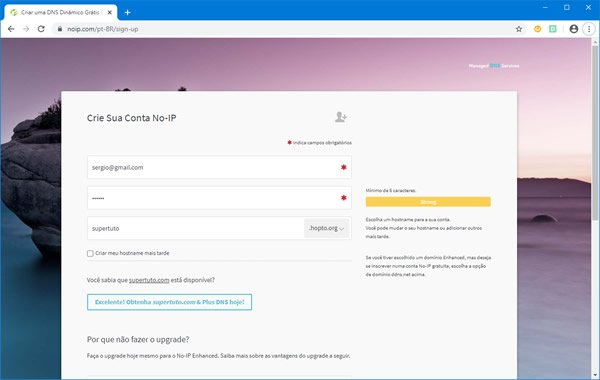
Task: Click the 'Indica campos obrigatórios' note
Action: tap(320, 142)
